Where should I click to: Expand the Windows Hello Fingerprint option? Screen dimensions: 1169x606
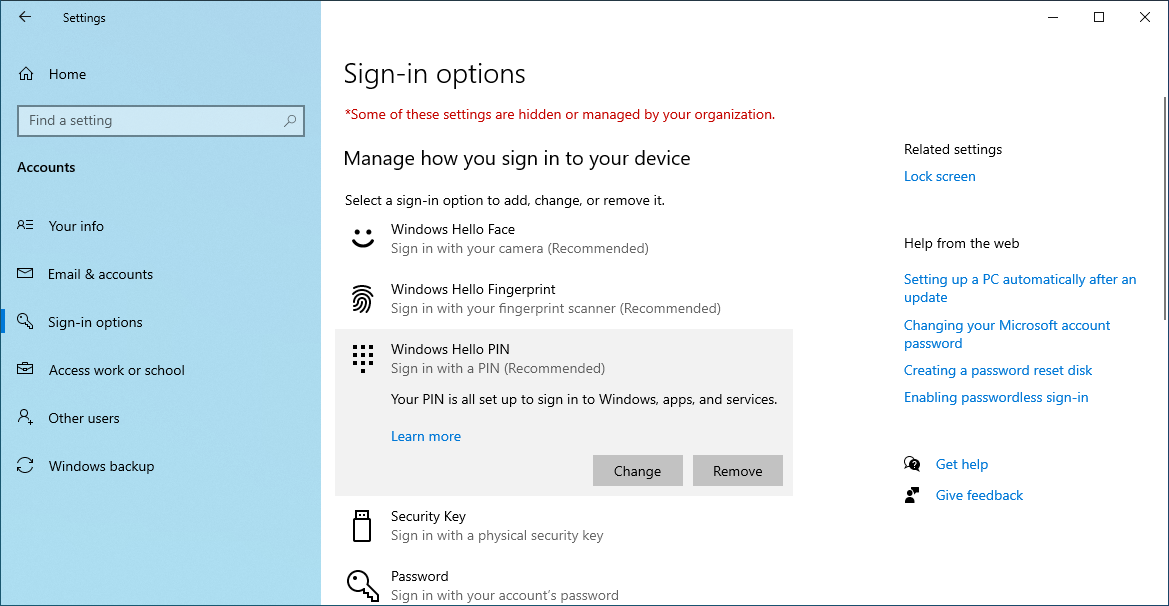tap(555, 299)
